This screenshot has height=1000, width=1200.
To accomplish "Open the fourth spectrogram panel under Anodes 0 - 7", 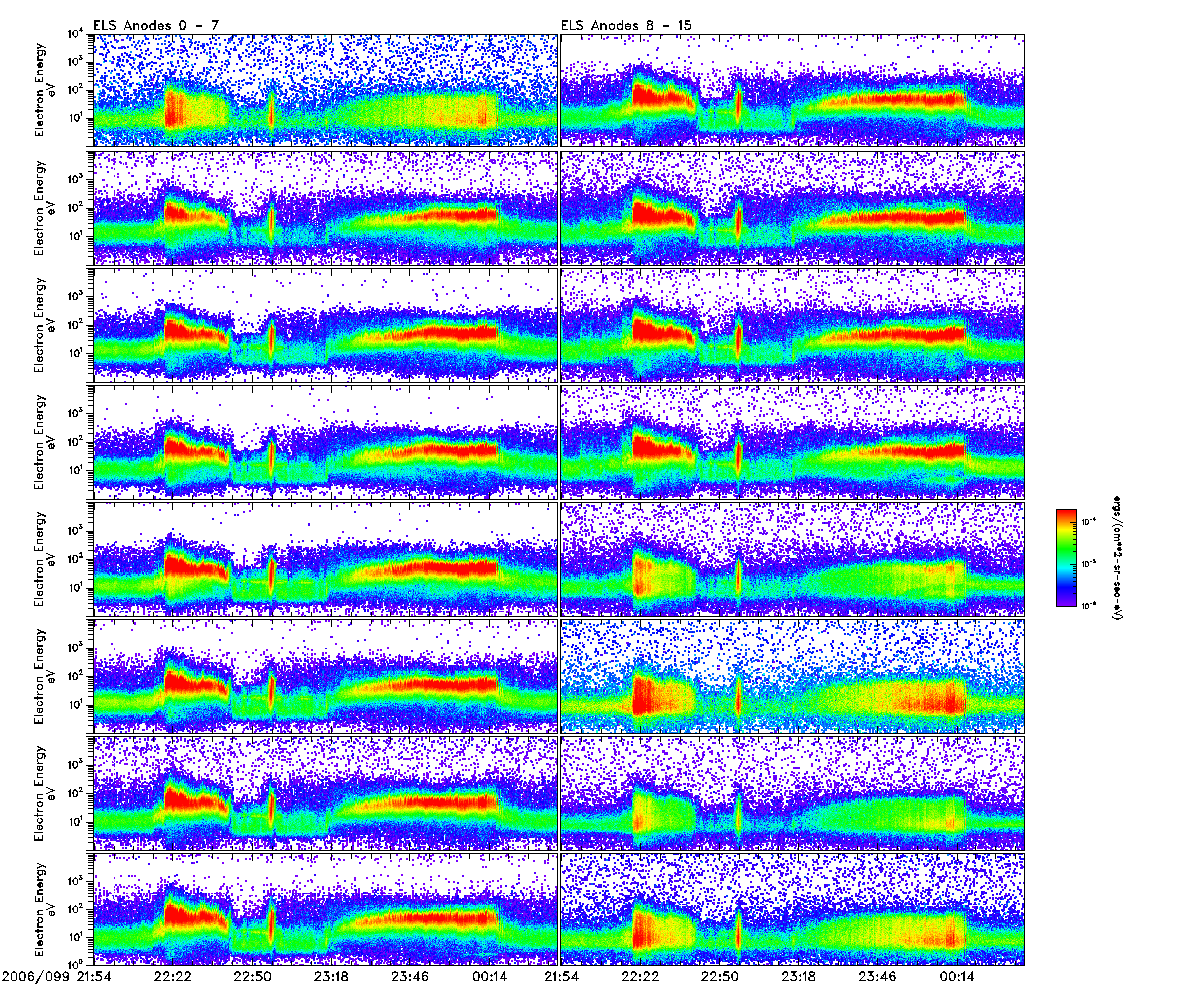I will pos(325,442).
